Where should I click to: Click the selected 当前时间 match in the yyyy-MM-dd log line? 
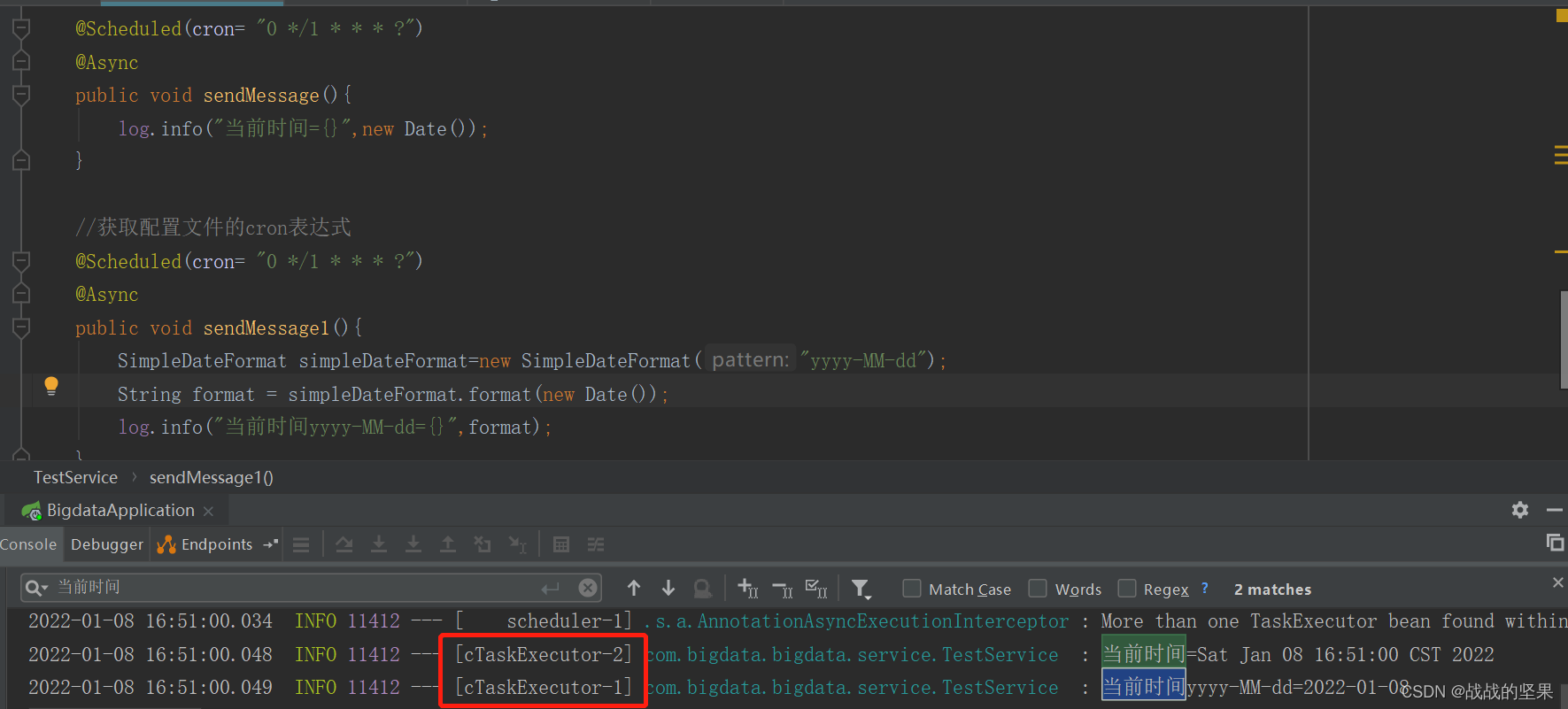tap(1143, 687)
